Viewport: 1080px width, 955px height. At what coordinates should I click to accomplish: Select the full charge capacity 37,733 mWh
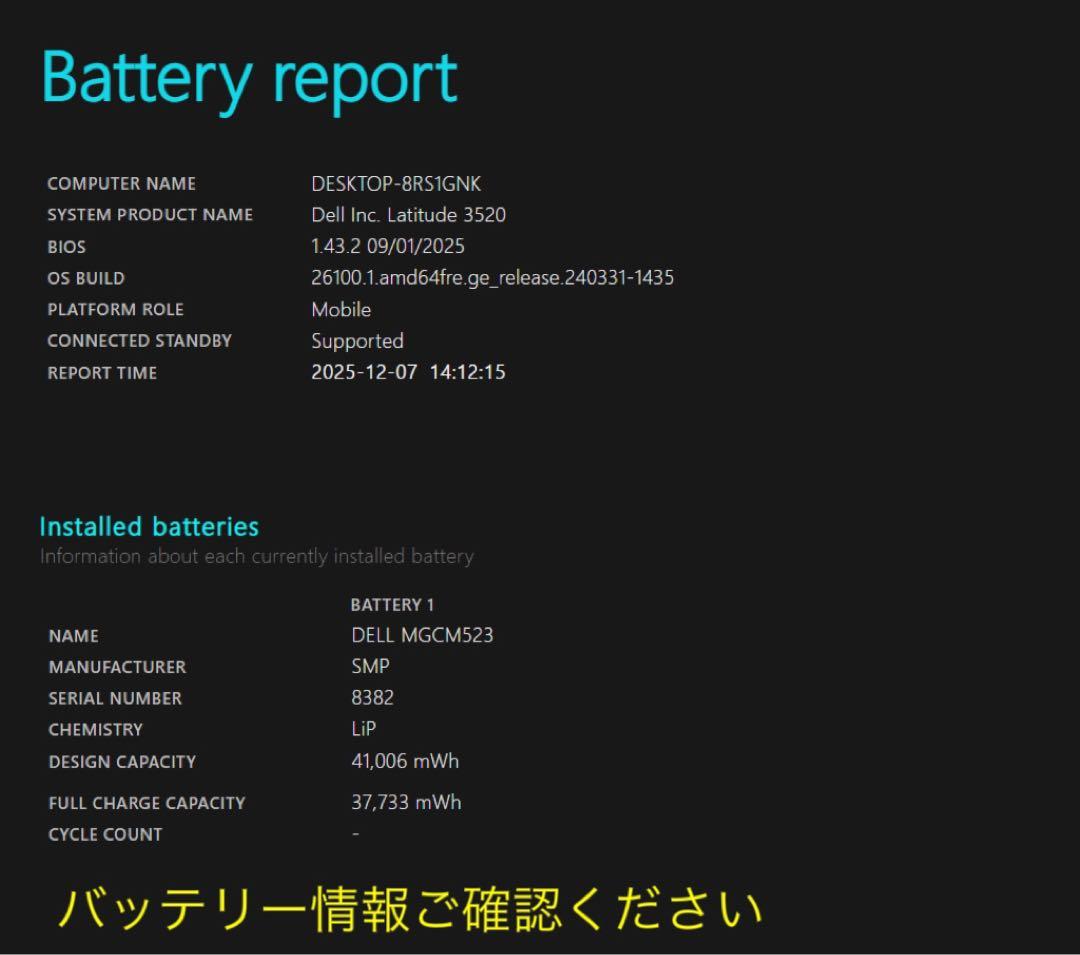(x=406, y=801)
